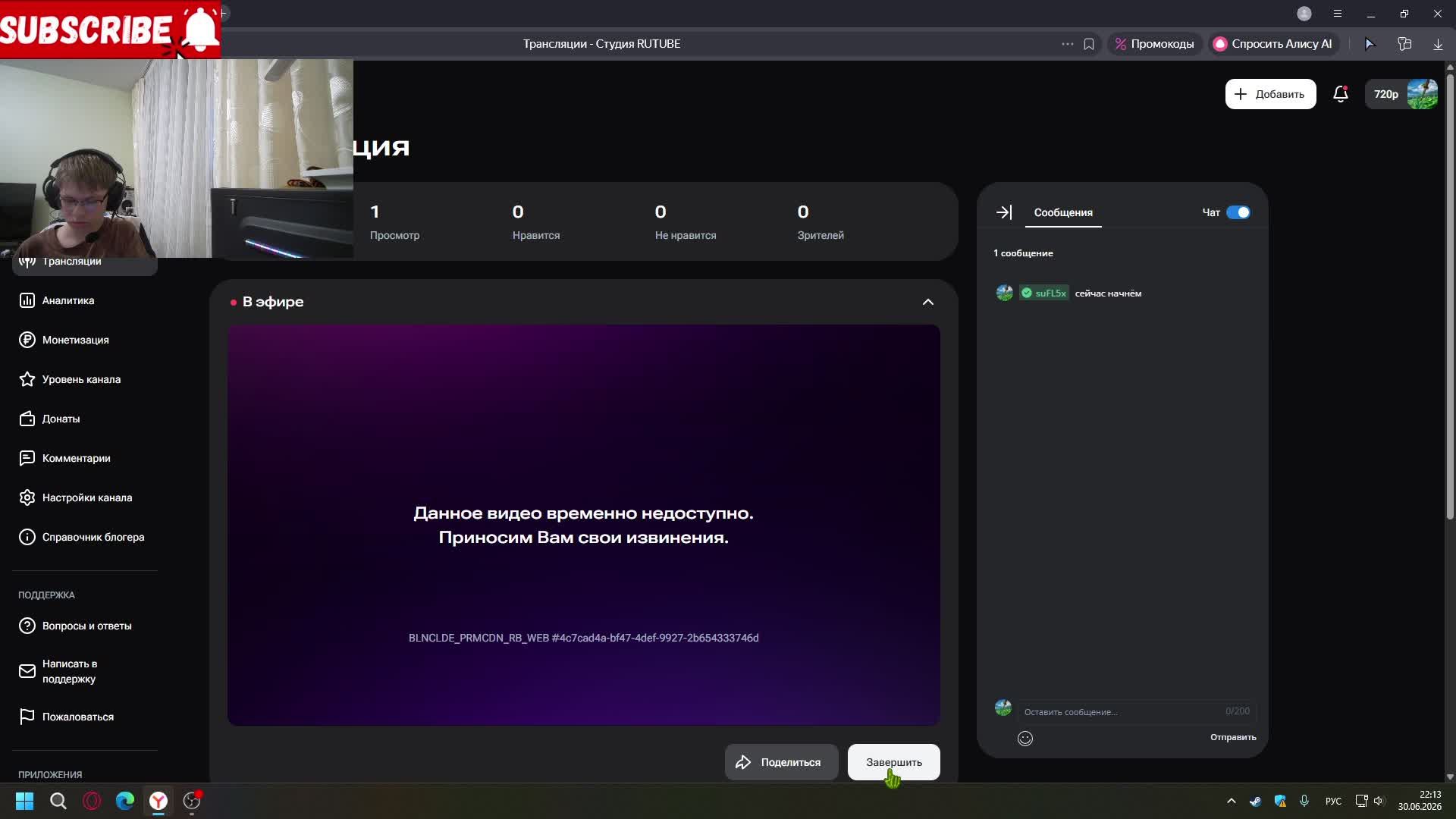
Task: Show hidden system tray icons
Action: (1231, 801)
